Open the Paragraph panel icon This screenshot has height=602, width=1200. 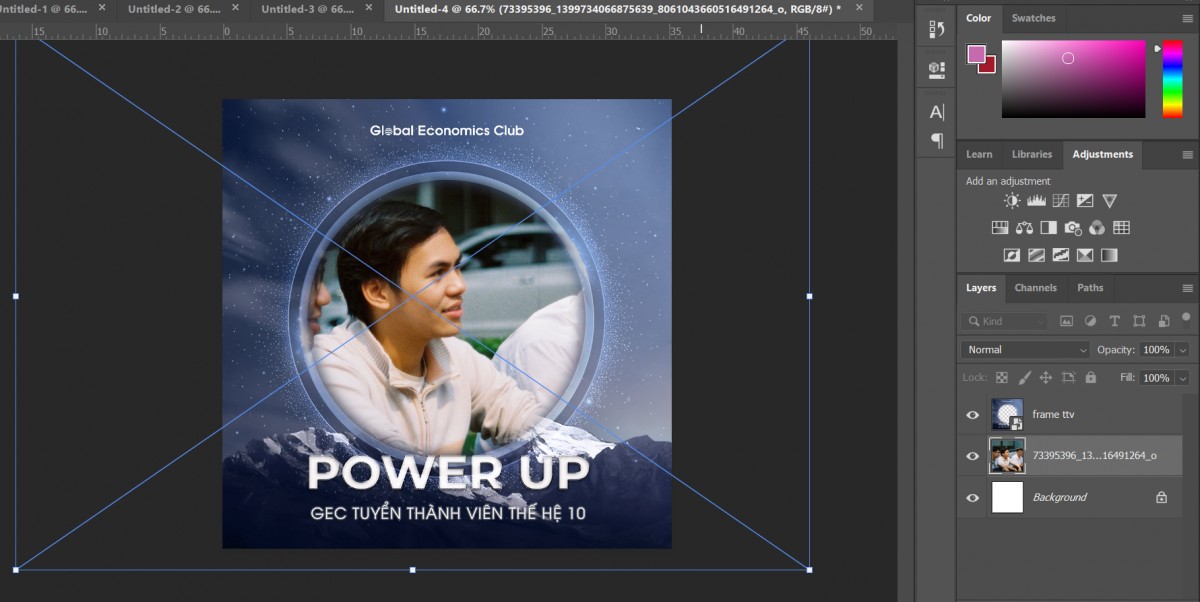[937, 140]
